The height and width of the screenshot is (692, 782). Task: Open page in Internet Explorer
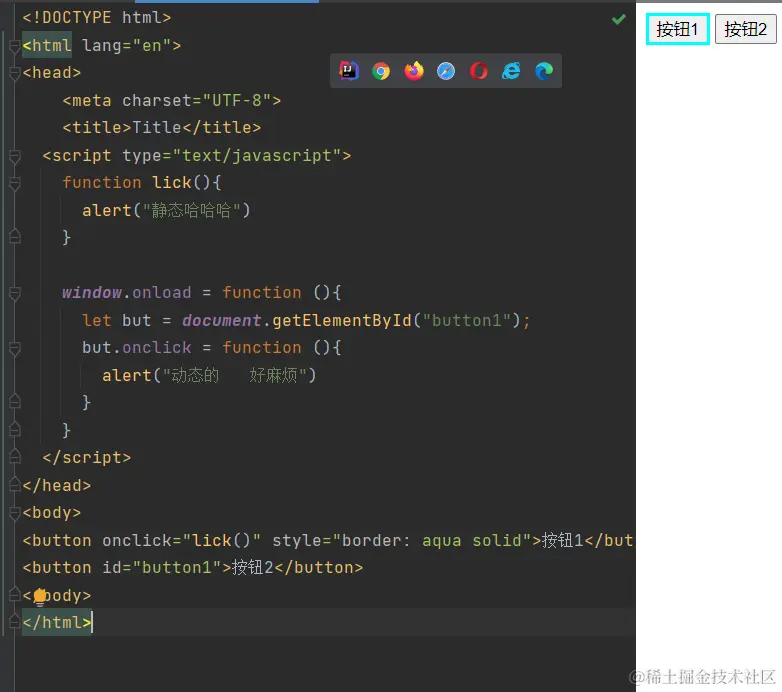tap(511, 71)
